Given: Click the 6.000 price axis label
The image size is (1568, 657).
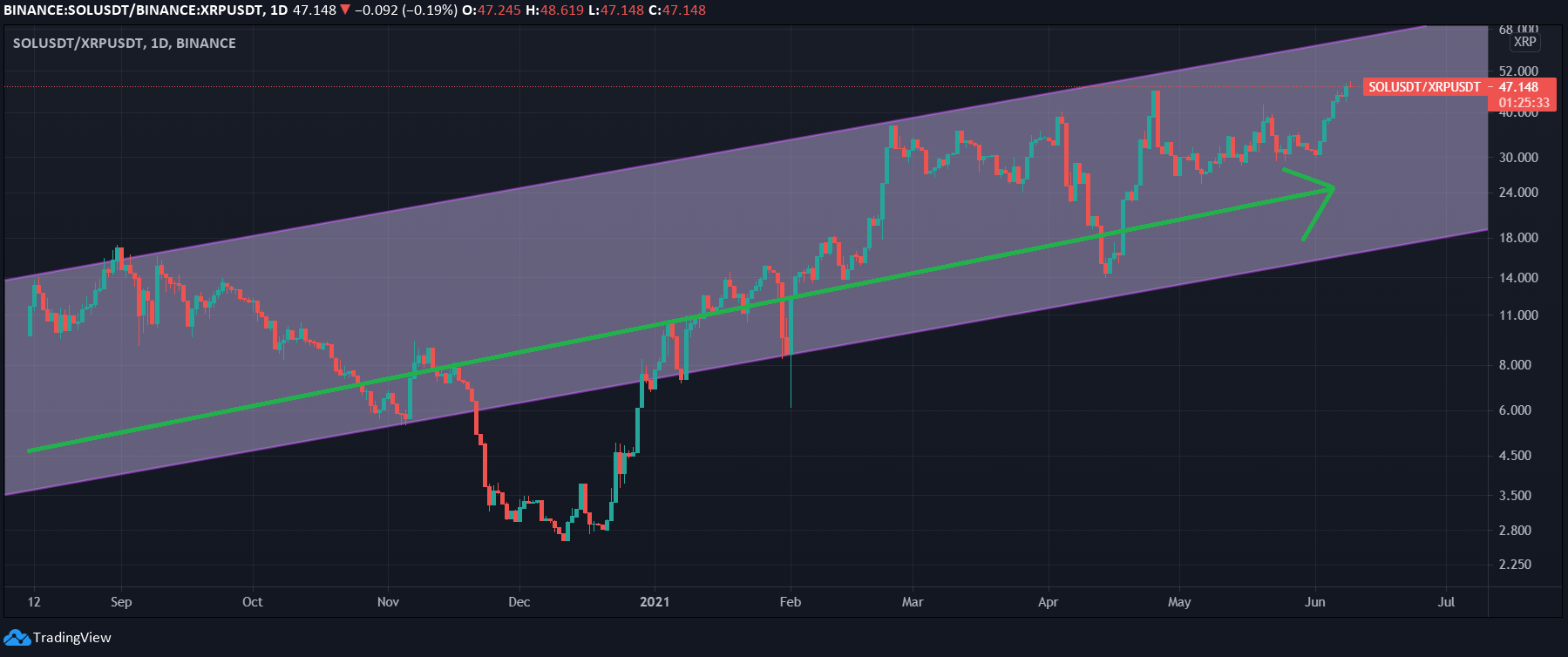Looking at the screenshot, I should click(x=1515, y=410).
